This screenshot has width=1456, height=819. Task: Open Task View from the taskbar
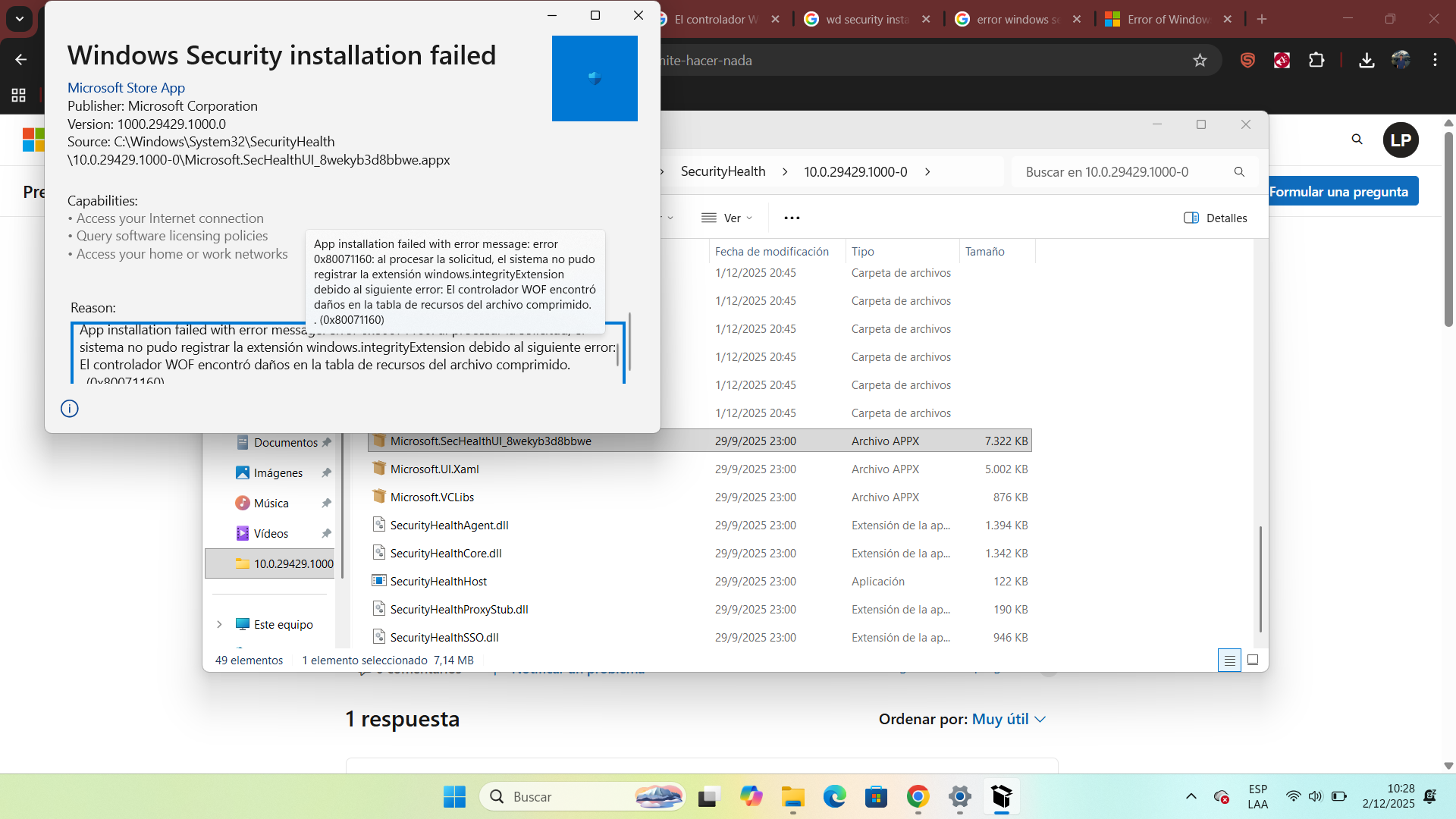pos(708,797)
